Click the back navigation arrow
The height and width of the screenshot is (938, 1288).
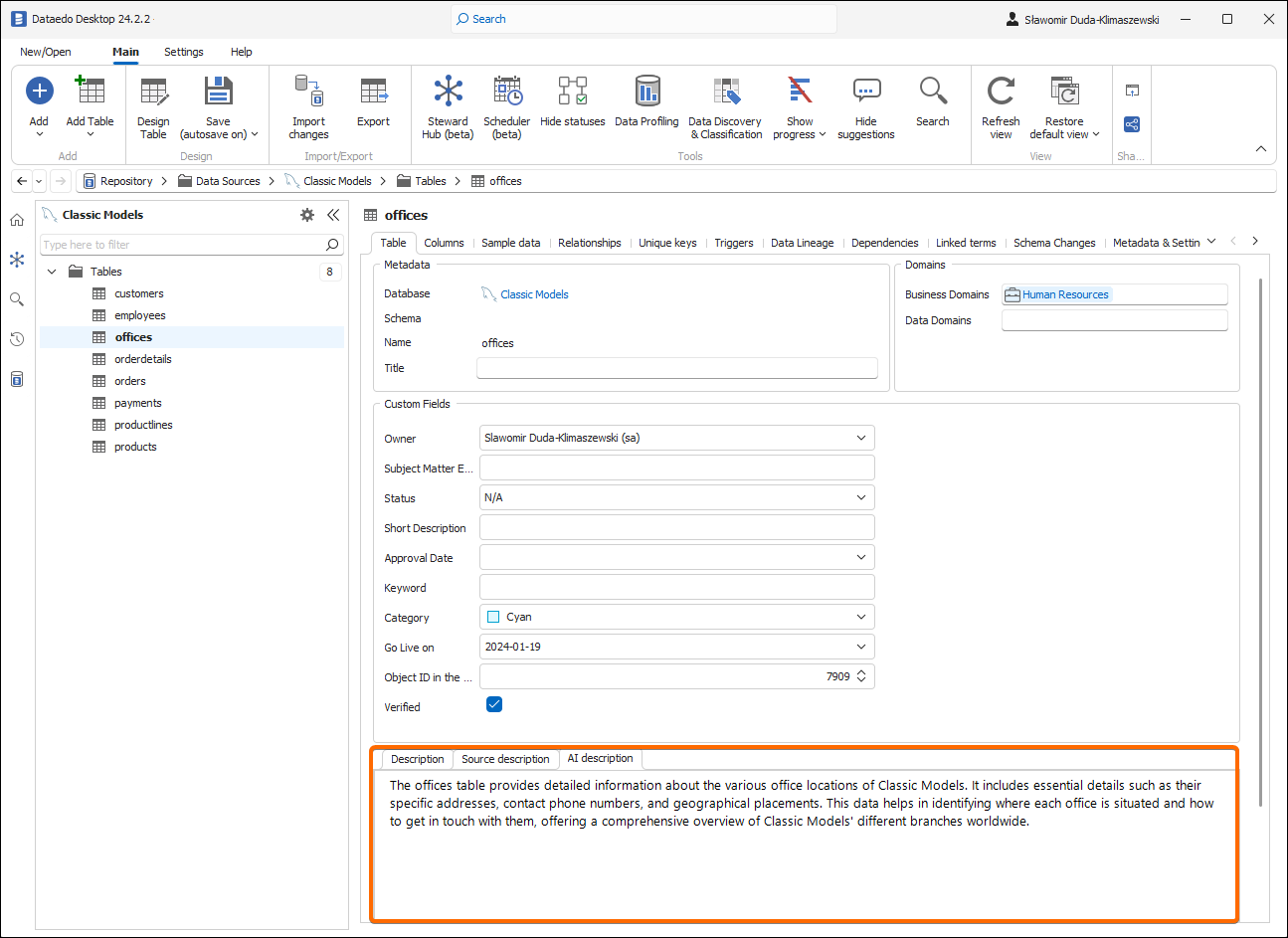[x=22, y=181]
